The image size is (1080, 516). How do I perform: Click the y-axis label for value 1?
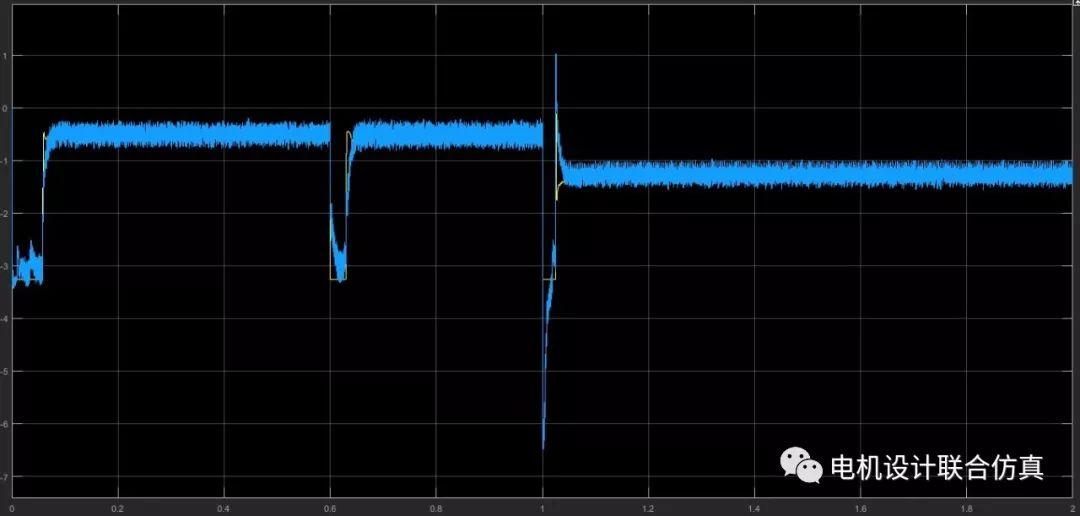pos(6,56)
